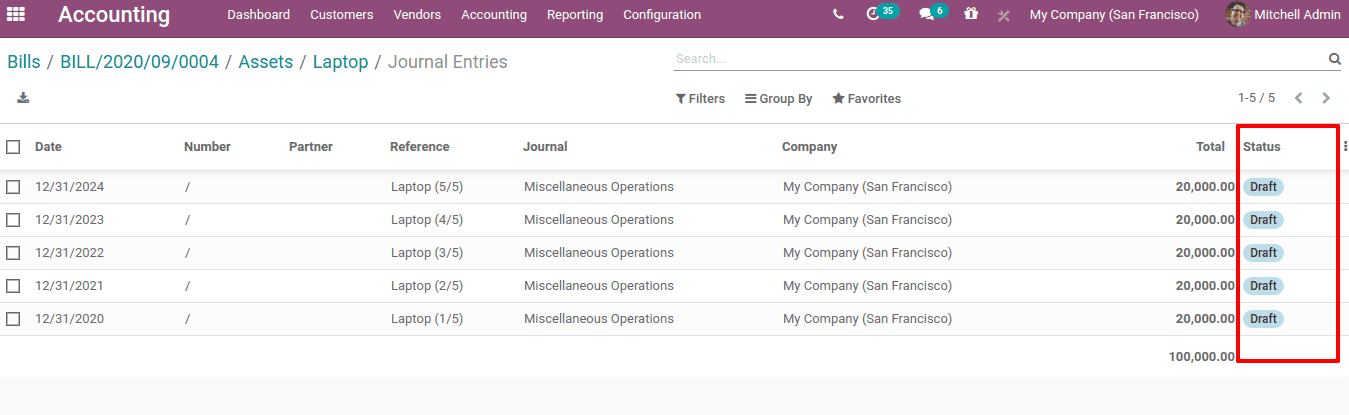Click date 12/31/2020 cell
The height and width of the screenshot is (415, 1349).
click(70, 319)
